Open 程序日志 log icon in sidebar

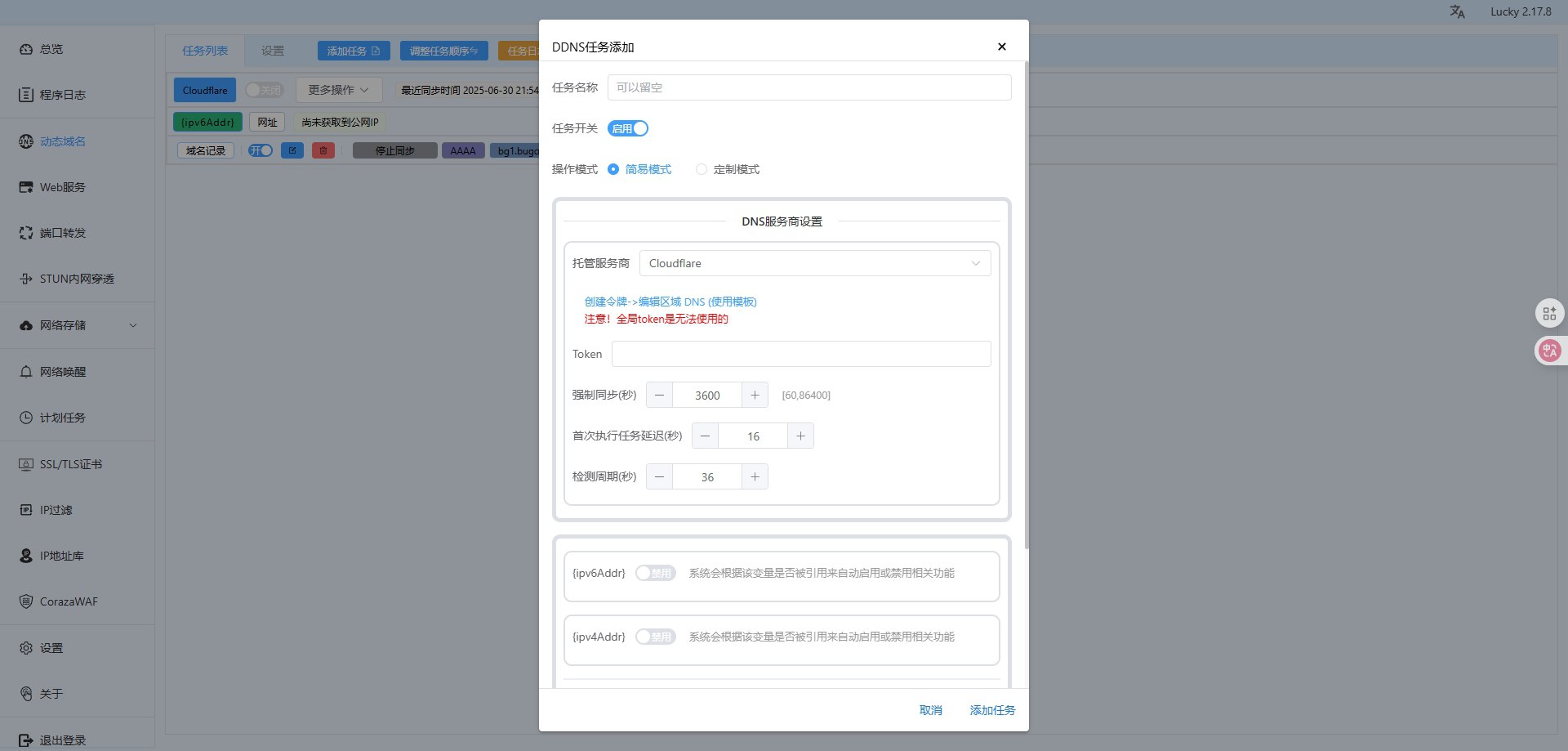pyautogui.click(x=26, y=95)
